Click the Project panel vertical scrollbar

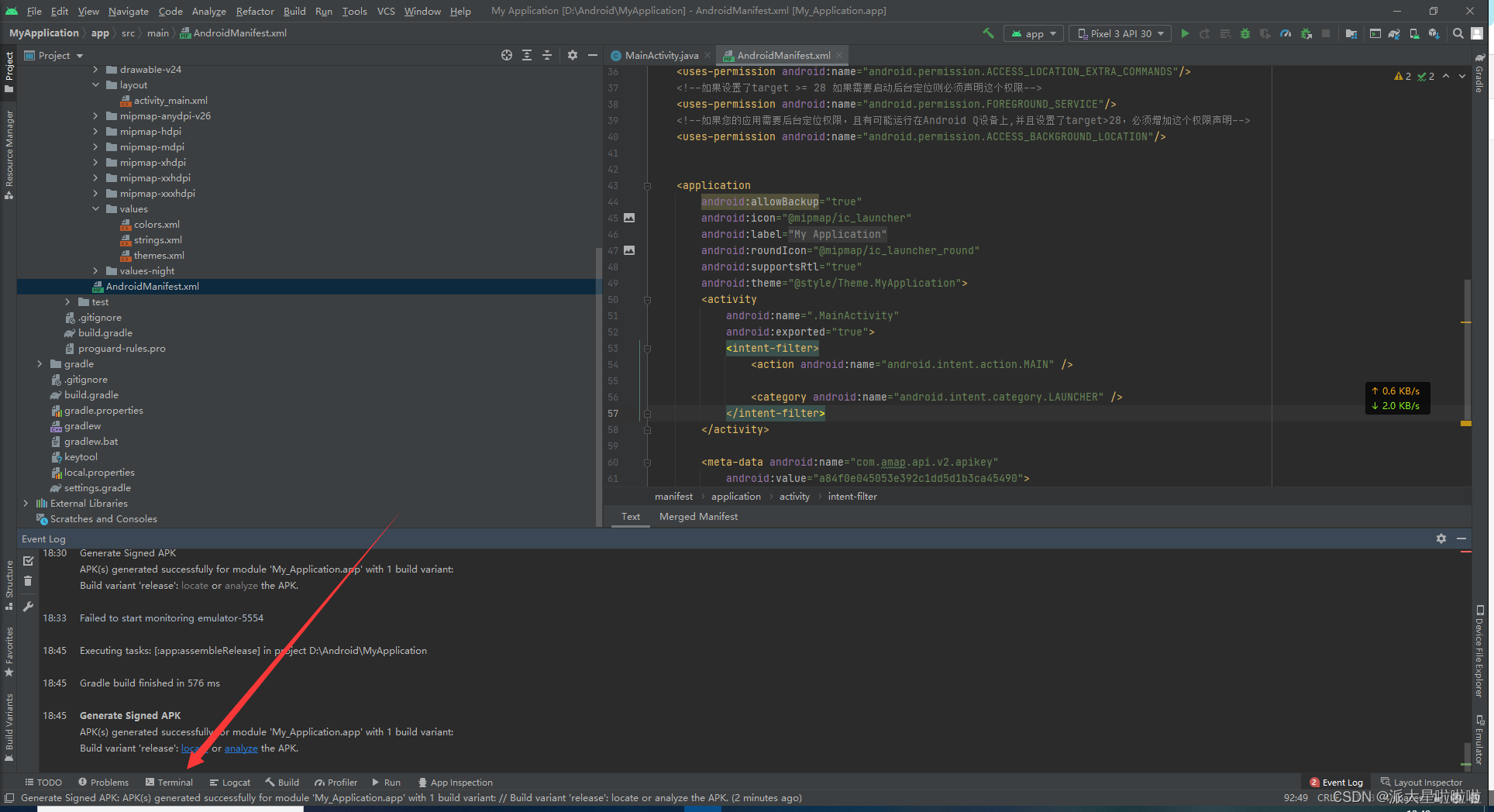click(x=598, y=387)
